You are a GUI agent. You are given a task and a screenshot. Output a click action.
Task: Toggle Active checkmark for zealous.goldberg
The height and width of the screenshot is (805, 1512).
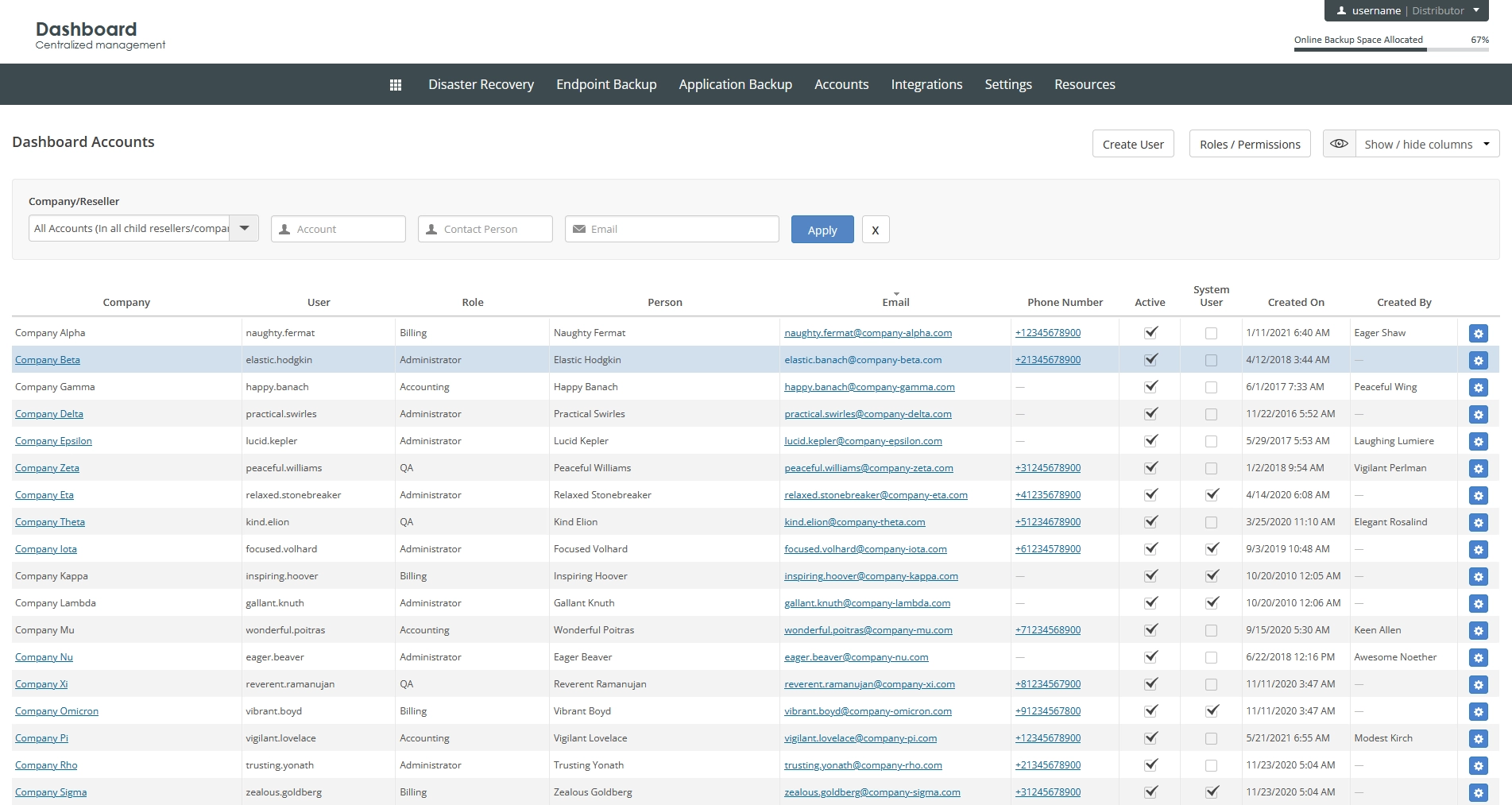point(1150,792)
